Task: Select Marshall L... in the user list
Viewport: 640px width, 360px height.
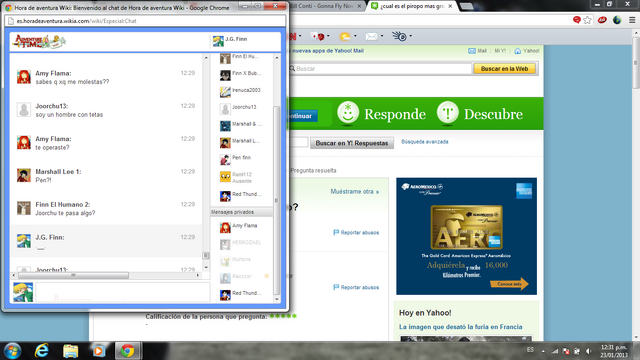Action: click(241, 142)
